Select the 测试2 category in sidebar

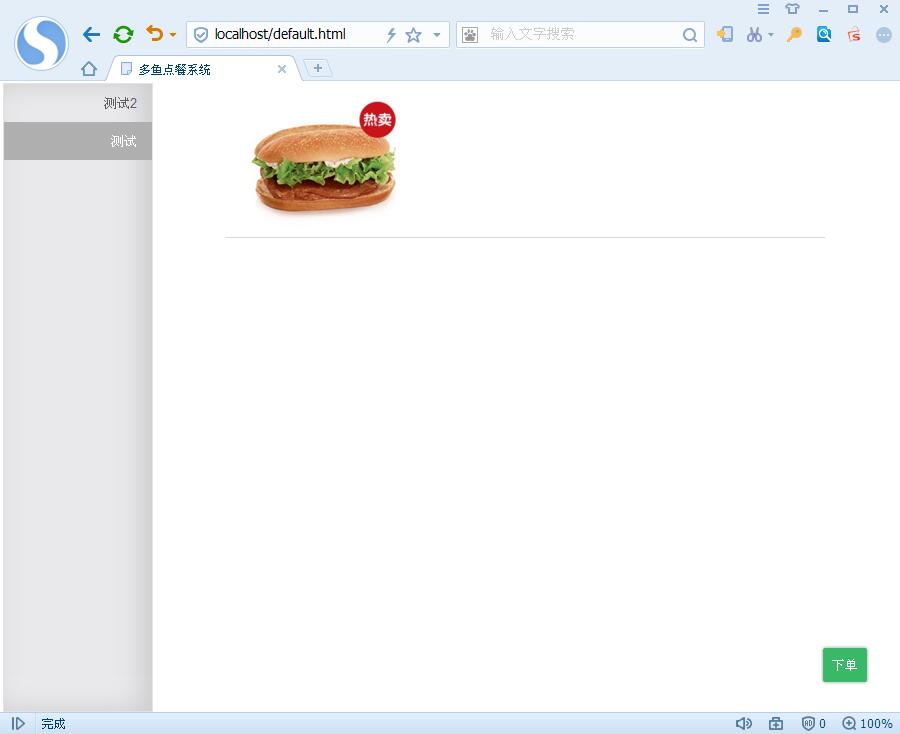point(78,103)
